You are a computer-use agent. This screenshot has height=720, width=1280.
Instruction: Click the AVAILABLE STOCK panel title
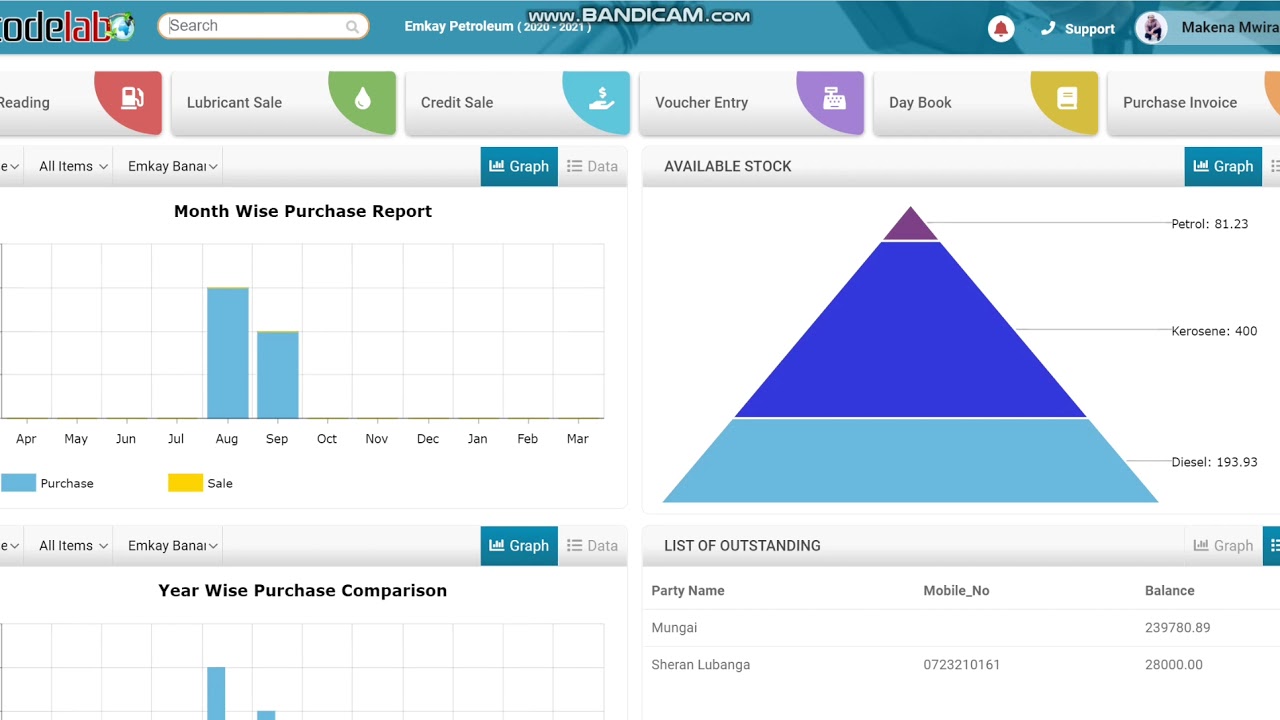tap(728, 166)
